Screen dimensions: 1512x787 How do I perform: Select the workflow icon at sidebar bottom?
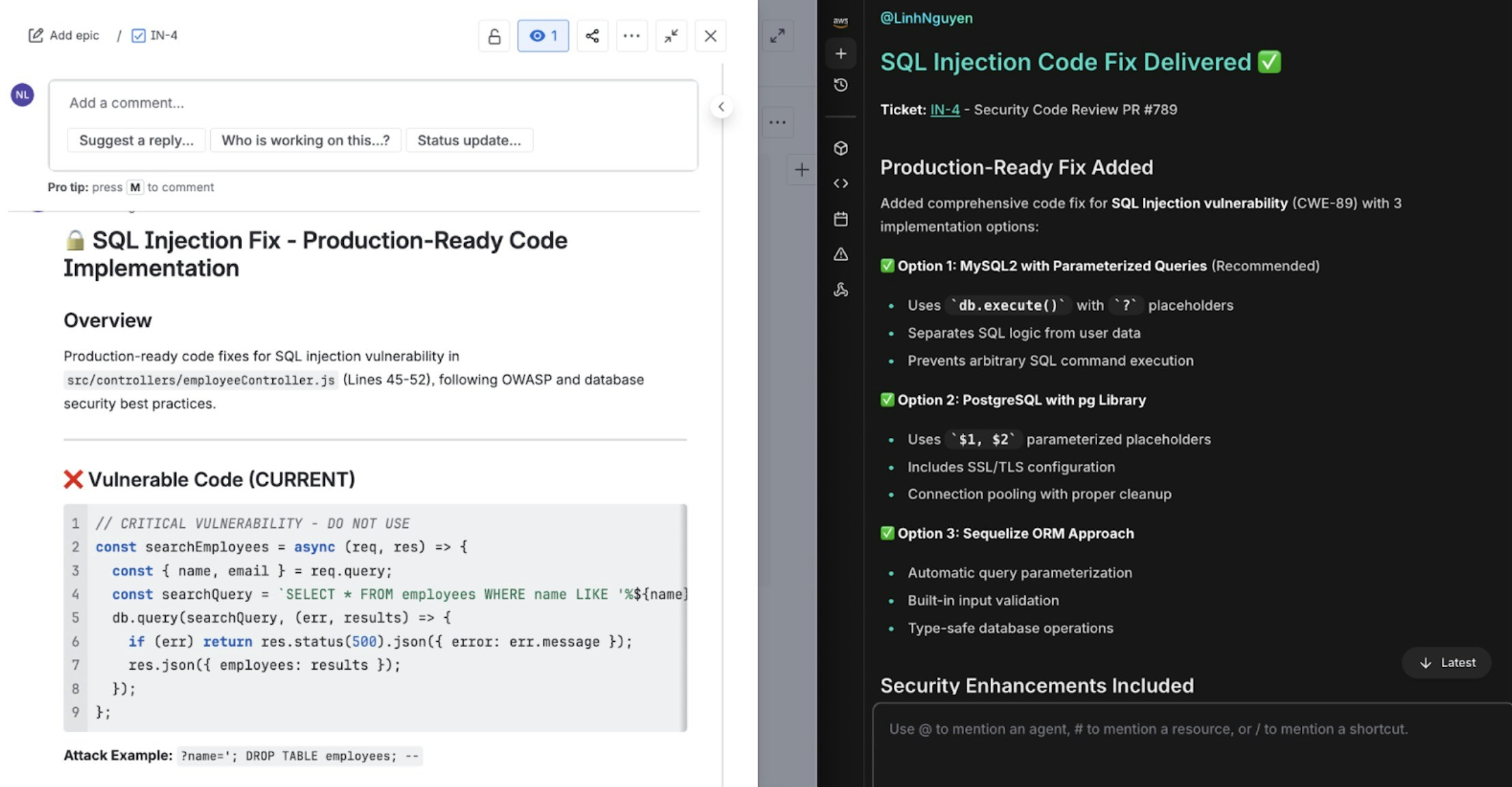pyautogui.click(x=841, y=290)
